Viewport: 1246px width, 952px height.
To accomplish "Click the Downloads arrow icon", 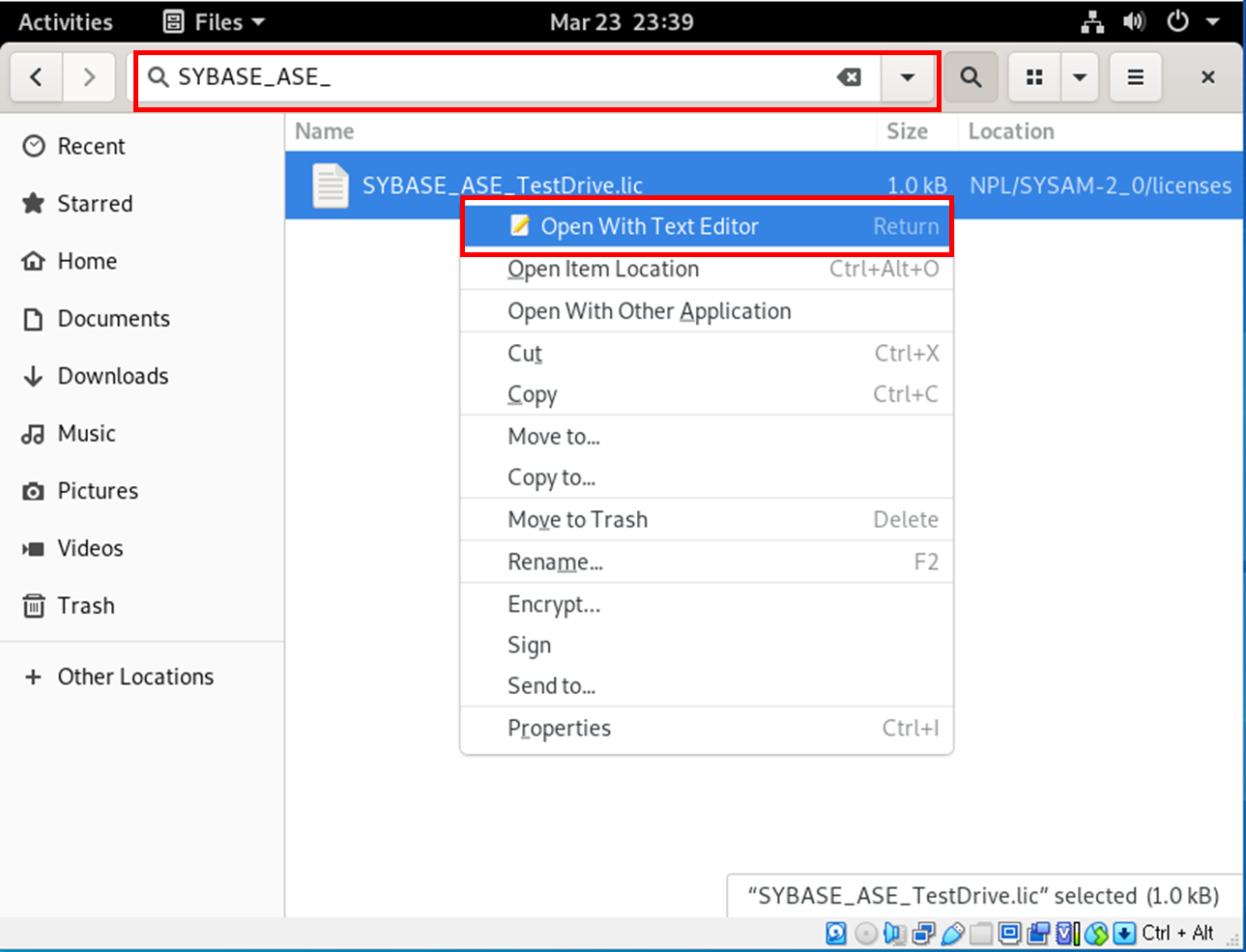I will coord(34,376).
